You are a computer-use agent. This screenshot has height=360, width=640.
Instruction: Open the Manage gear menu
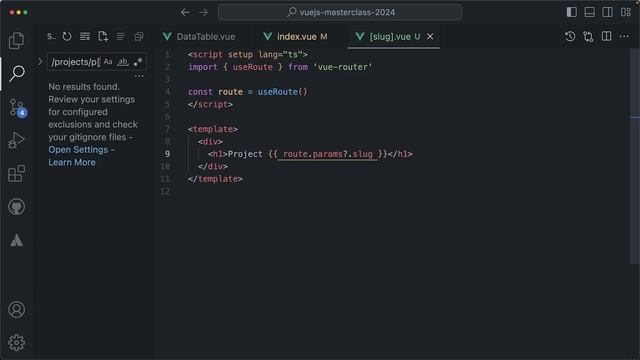16,343
